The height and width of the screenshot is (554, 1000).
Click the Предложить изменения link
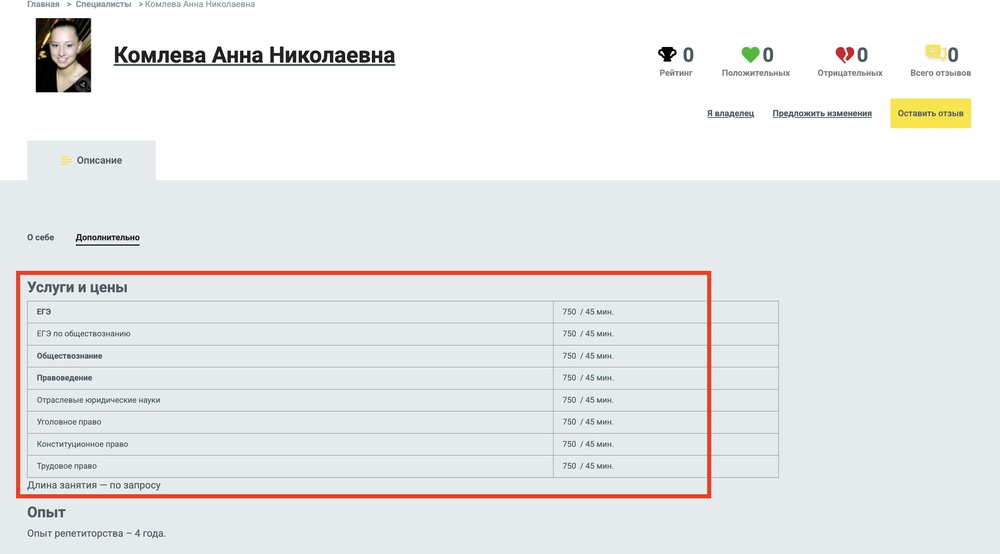click(x=822, y=114)
